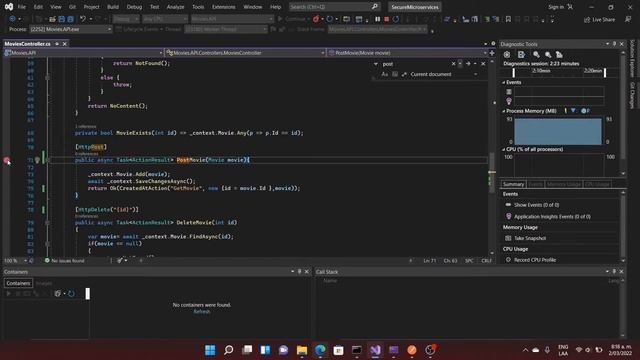
Task: Click Record CPU Profile
Action: coord(535,260)
